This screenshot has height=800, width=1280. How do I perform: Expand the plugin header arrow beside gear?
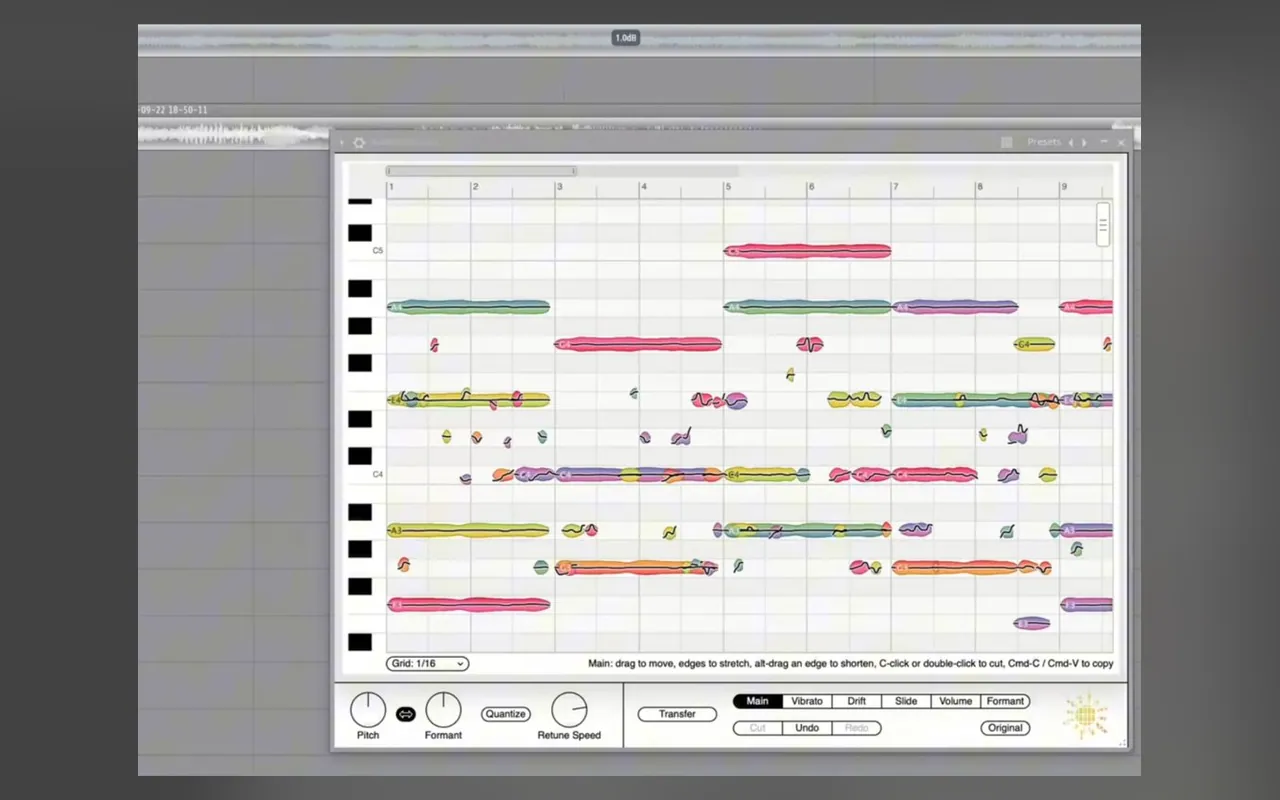click(x=342, y=143)
